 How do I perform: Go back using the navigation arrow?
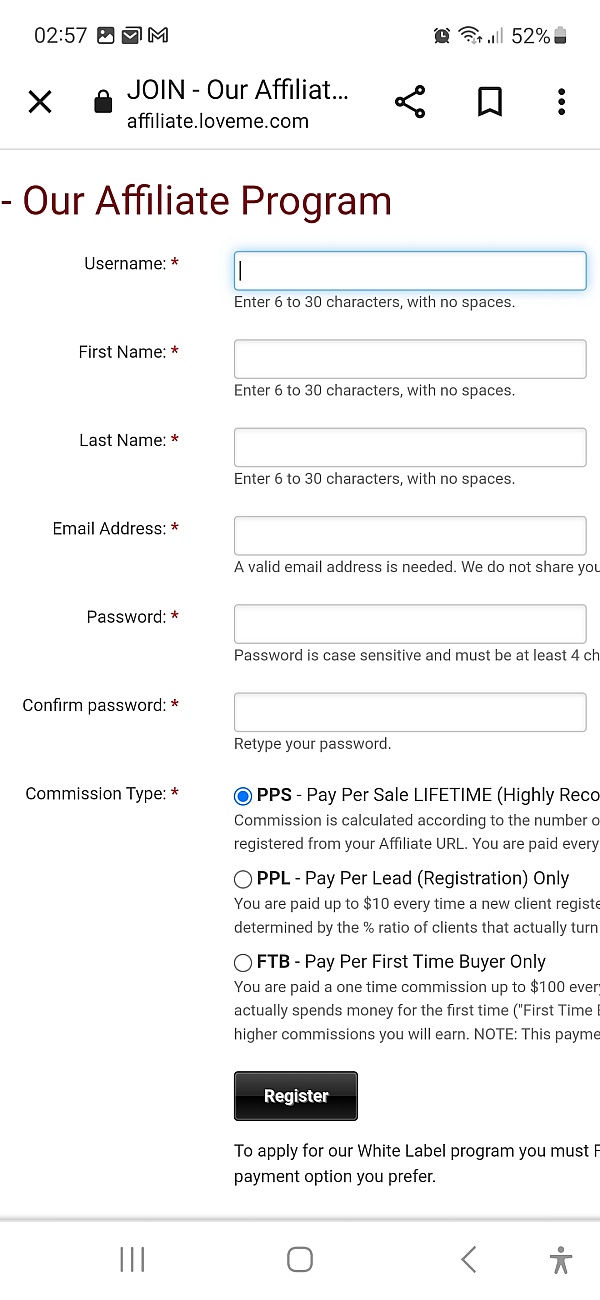click(468, 1259)
